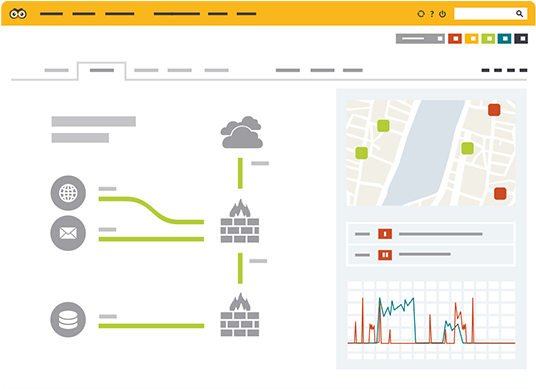This screenshot has height=389, width=536.
Task: Toggle the green status filter square
Action: (488, 39)
